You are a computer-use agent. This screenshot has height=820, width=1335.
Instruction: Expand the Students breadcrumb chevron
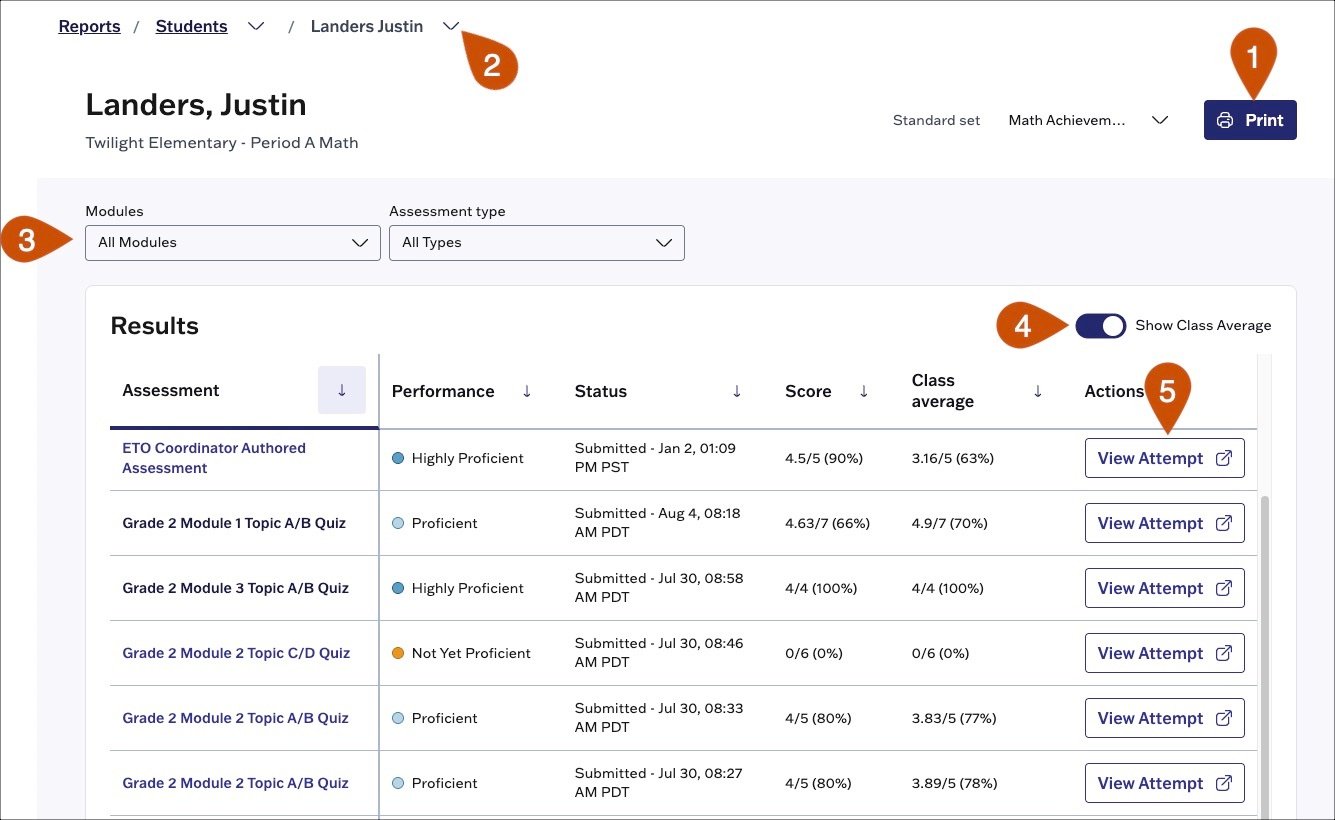tap(256, 27)
